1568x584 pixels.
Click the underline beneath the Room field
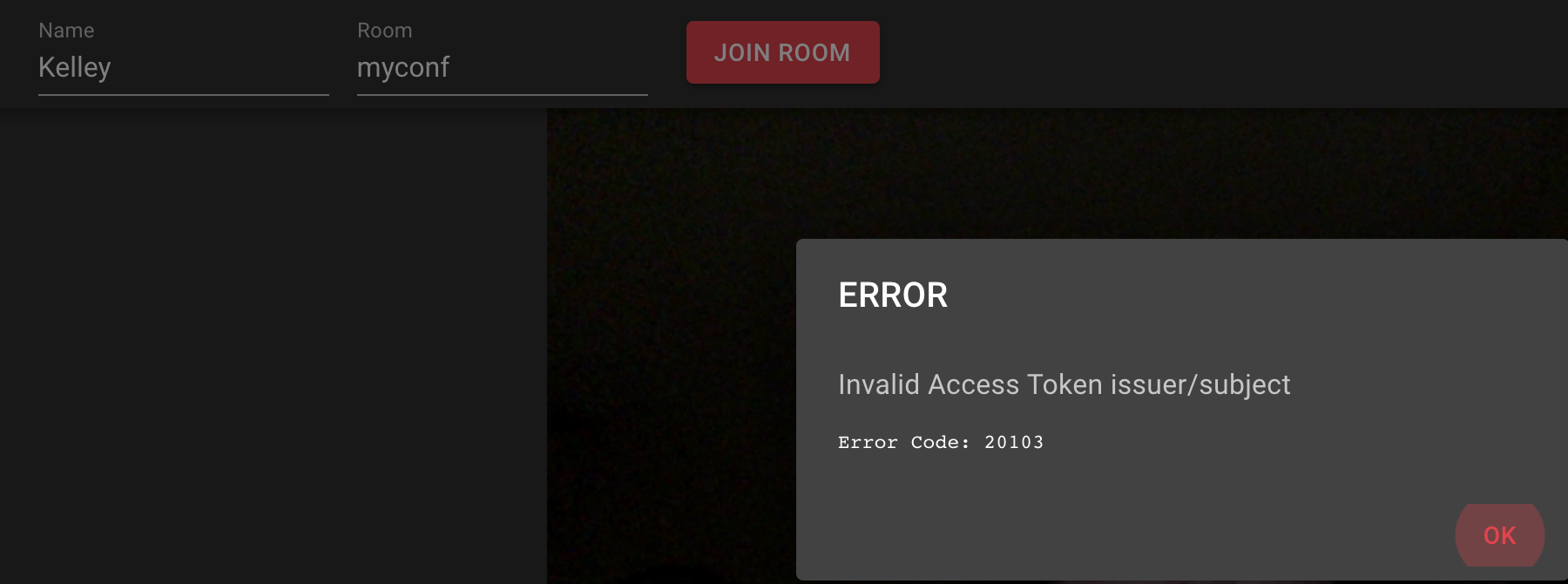(x=502, y=94)
